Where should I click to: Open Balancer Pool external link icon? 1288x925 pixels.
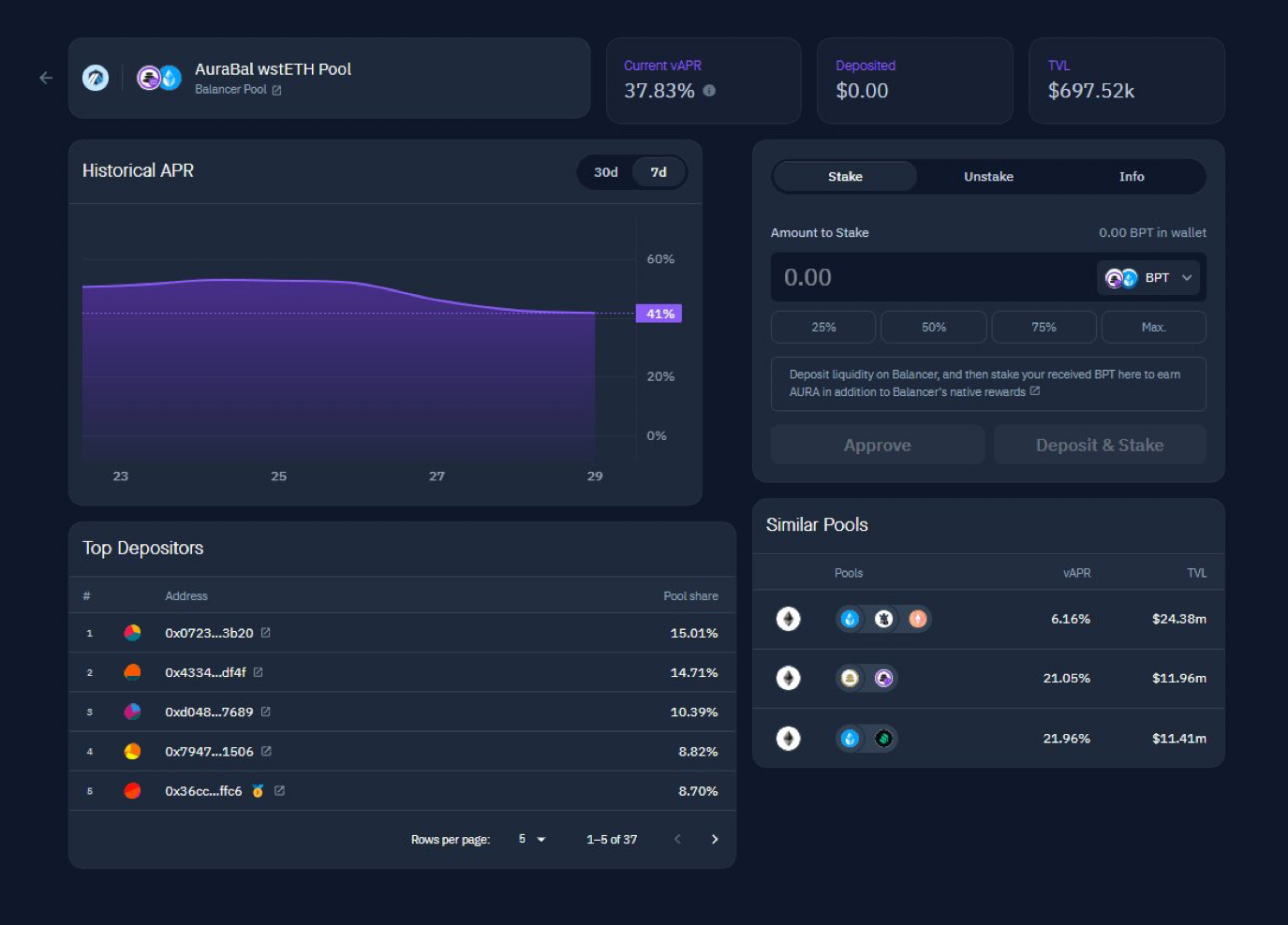(276, 90)
